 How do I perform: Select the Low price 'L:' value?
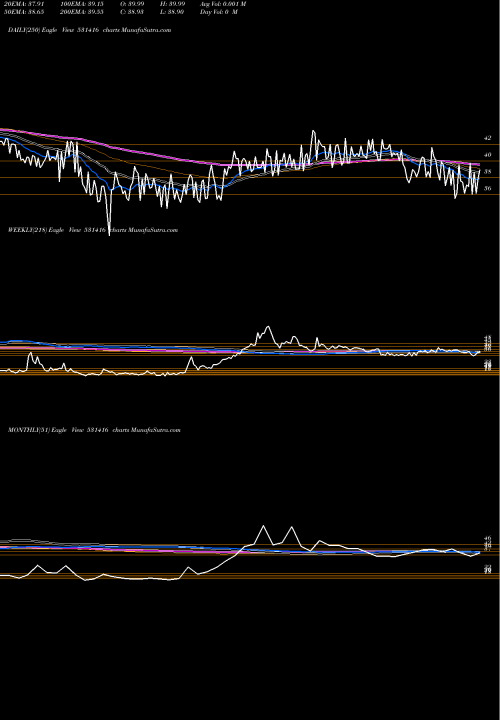(174, 11)
